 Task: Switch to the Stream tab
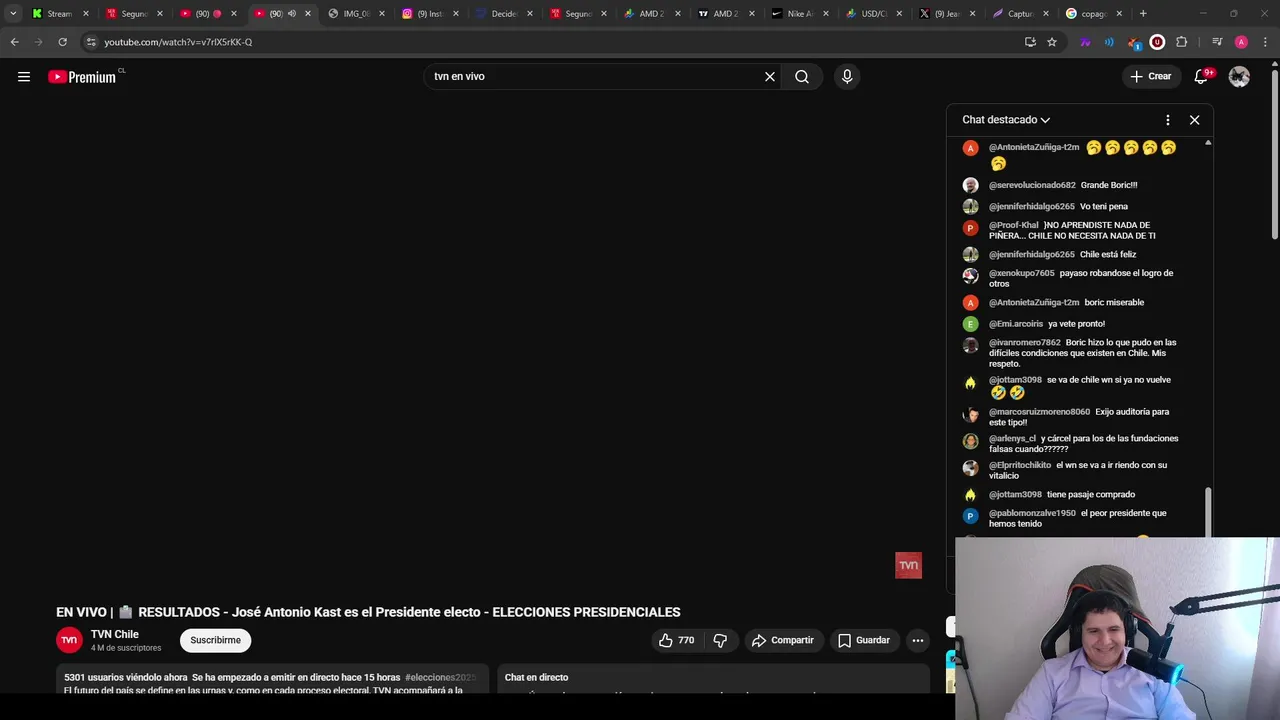pyautogui.click(x=59, y=14)
